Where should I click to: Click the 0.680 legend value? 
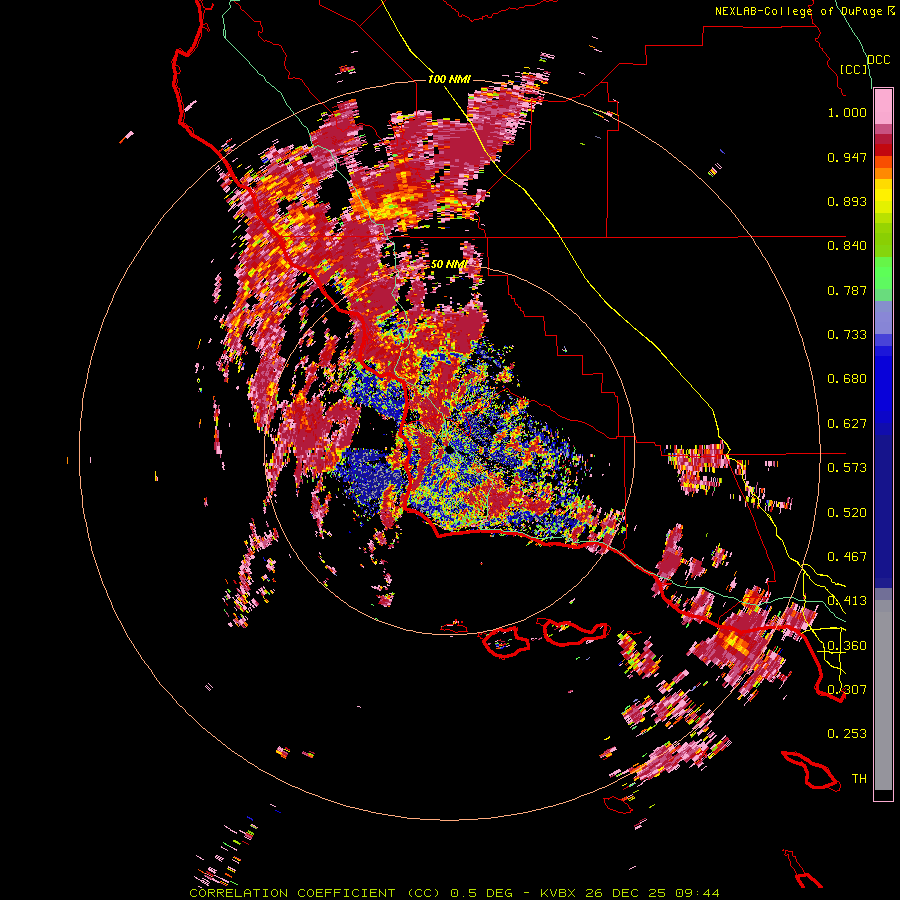847,379
